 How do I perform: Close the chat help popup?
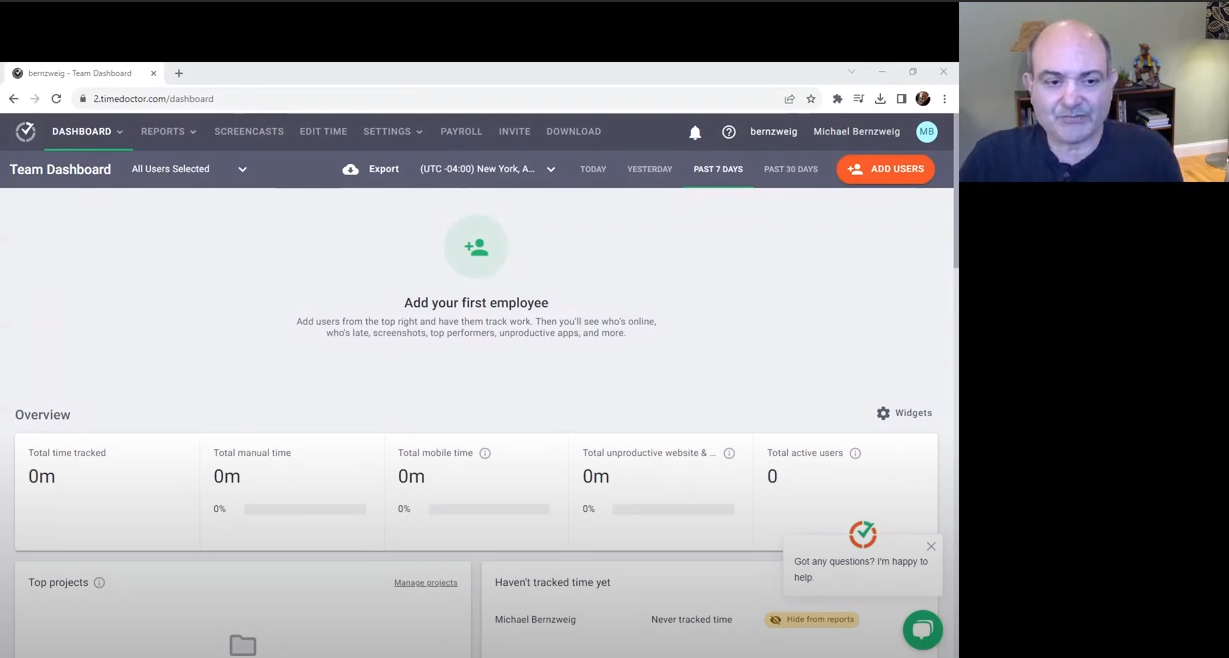coord(931,546)
